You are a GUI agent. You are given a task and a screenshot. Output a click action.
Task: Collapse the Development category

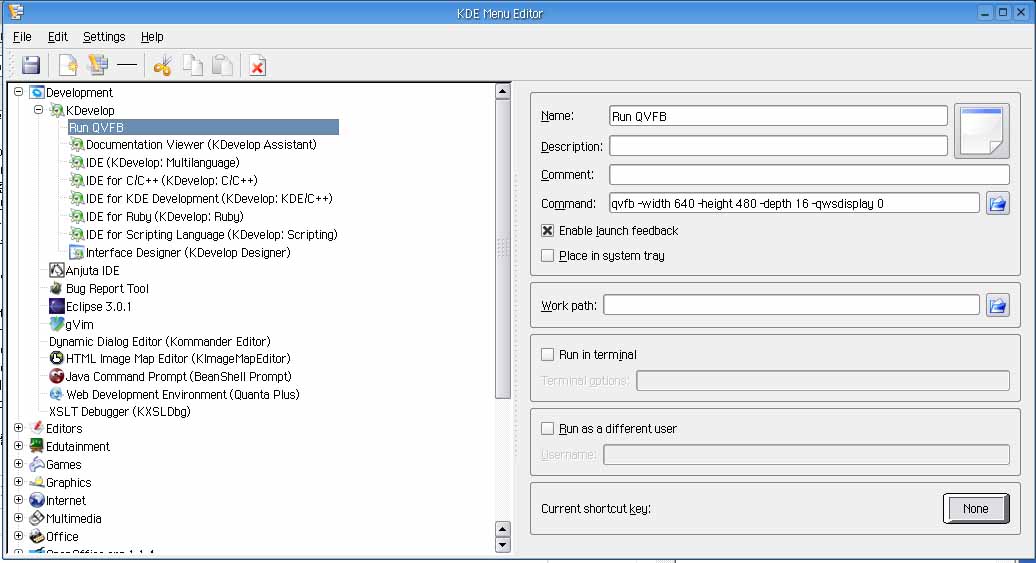[18, 92]
